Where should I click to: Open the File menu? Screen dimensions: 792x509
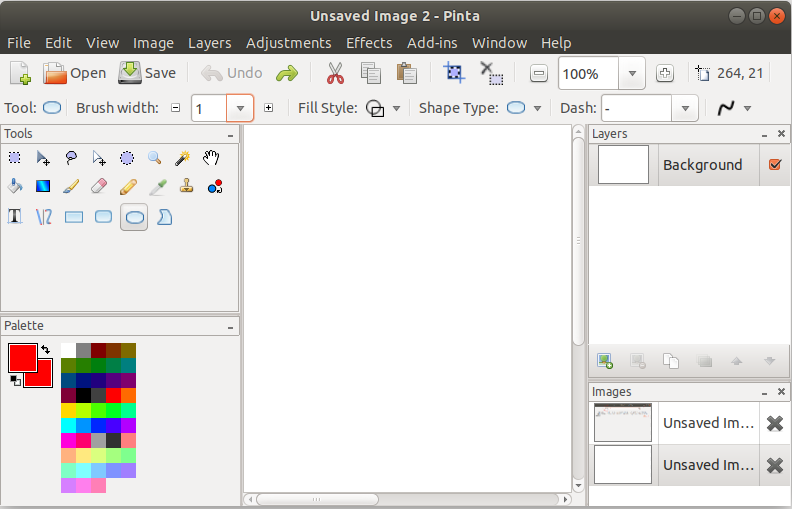(x=19, y=43)
